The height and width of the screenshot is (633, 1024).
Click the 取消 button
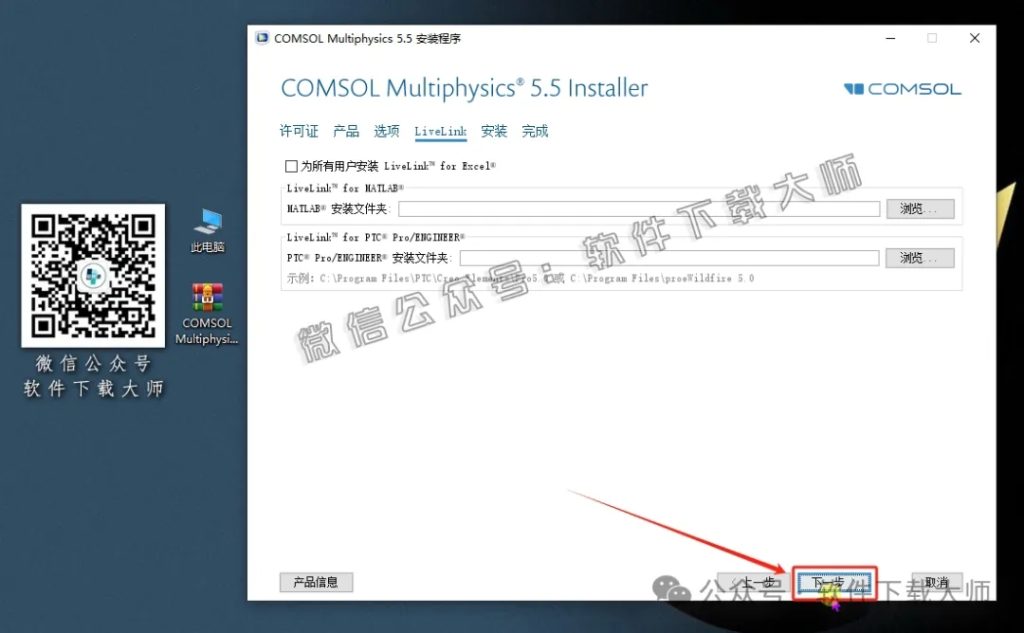pos(938,581)
